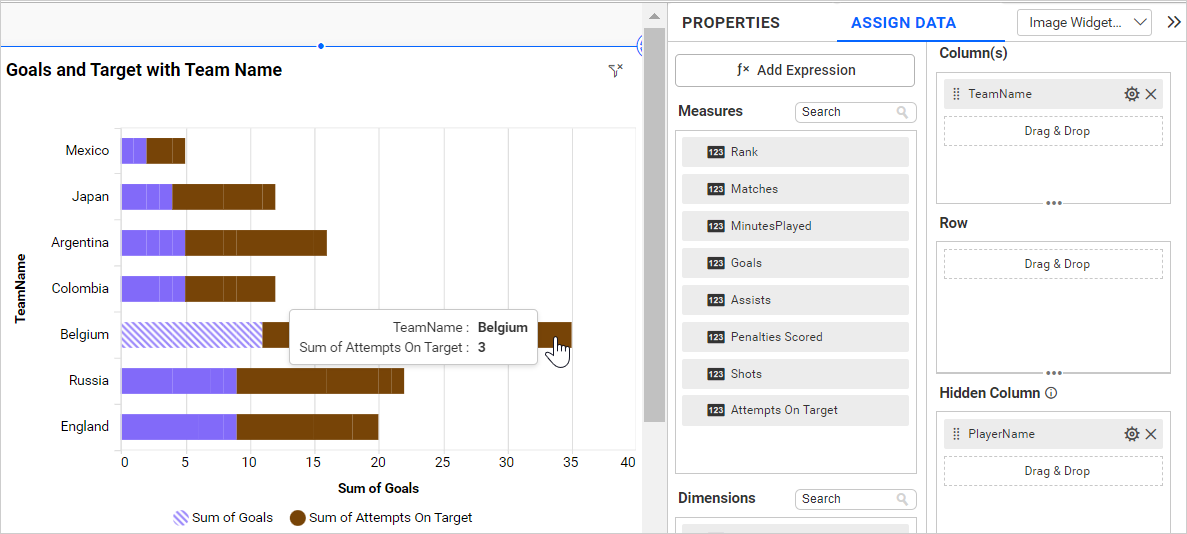Remove TeamName from Column(s)
1187x534 pixels.
(x=1151, y=94)
